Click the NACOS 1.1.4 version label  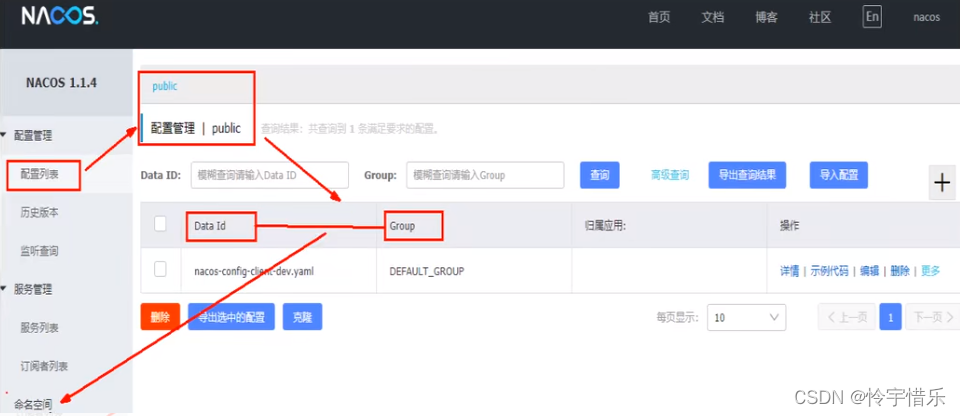tap(61, 83)
